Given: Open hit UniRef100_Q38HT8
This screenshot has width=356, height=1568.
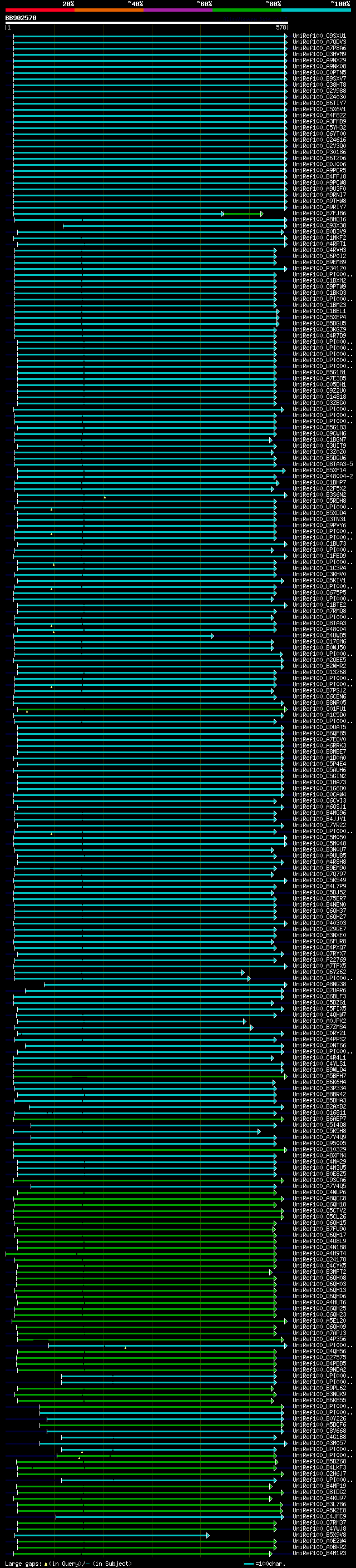Looking at the screenshot, I should click(x=319, y=85).
